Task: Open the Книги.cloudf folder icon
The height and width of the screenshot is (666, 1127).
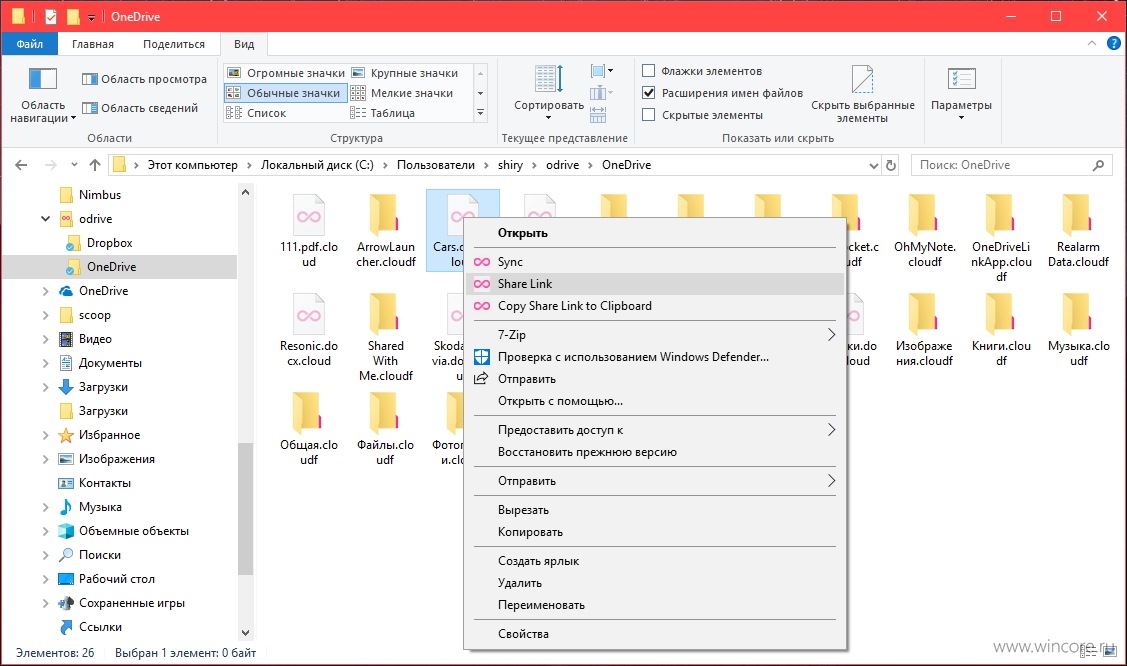Action: pyautogui.click(x=1001, y=314)
